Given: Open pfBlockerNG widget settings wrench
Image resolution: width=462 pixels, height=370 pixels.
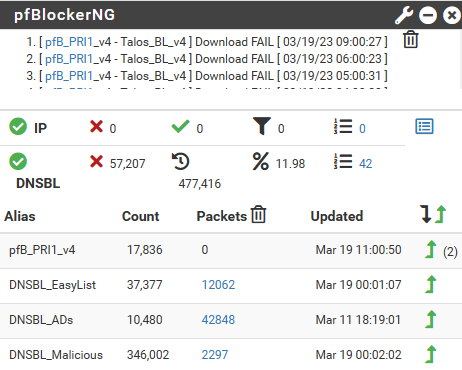Looking at the screenshot, I should (x=404, y=15).
